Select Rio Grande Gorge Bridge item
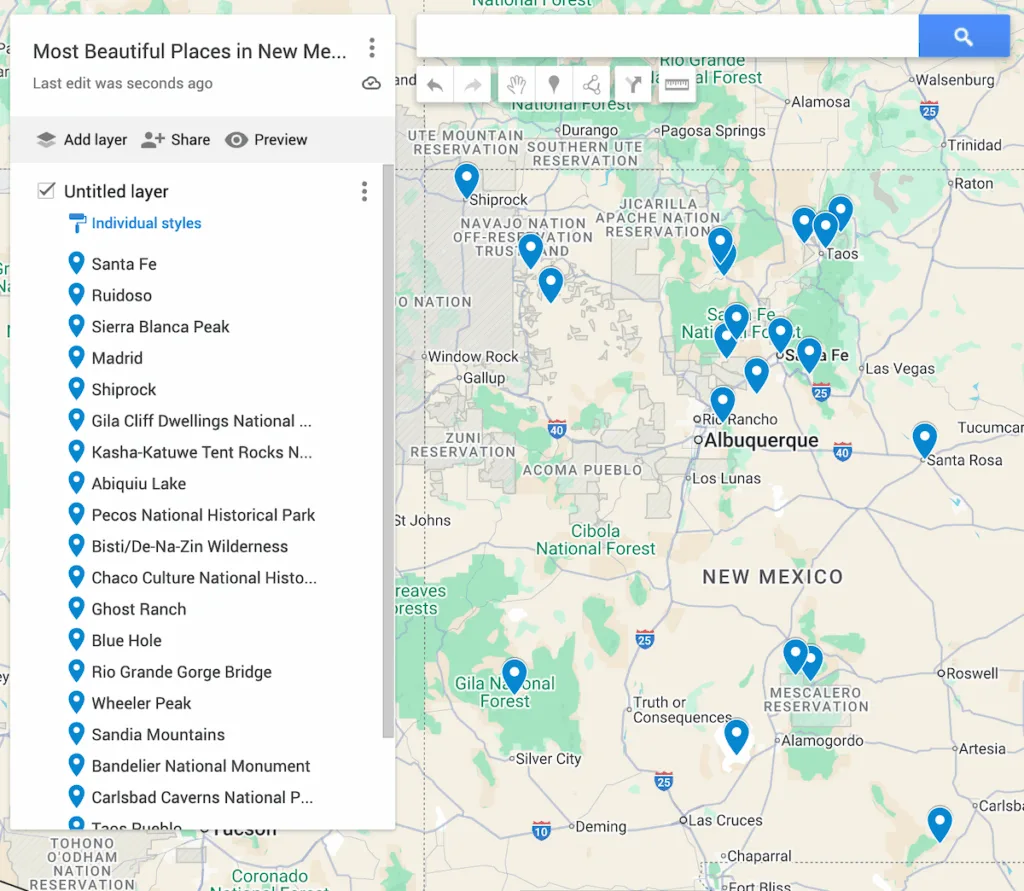 point(182,672)
